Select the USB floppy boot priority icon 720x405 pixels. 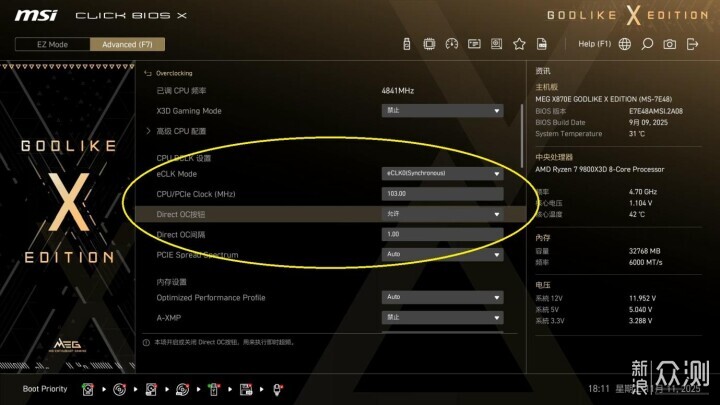246,389
